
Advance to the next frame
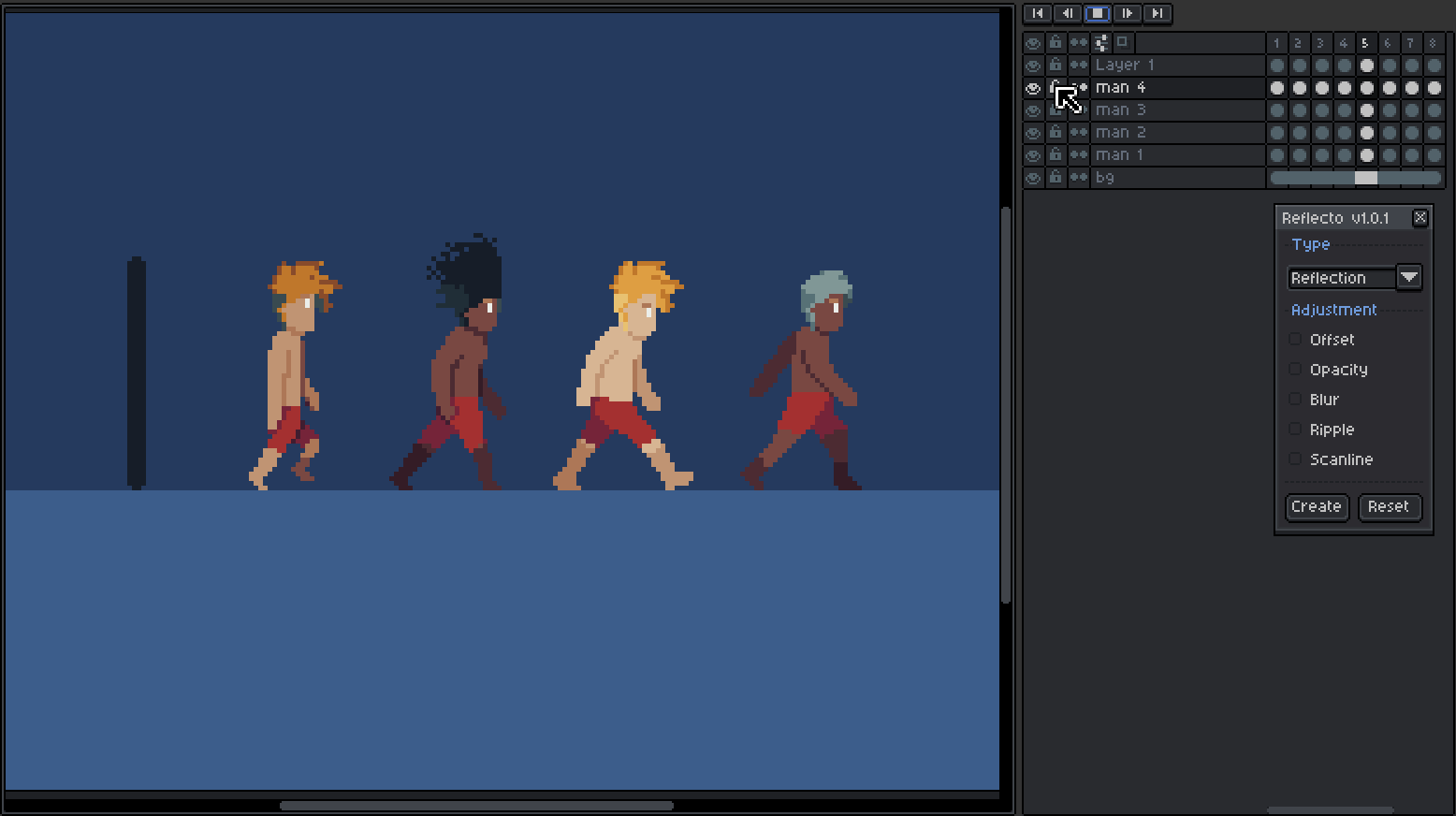1128,13
